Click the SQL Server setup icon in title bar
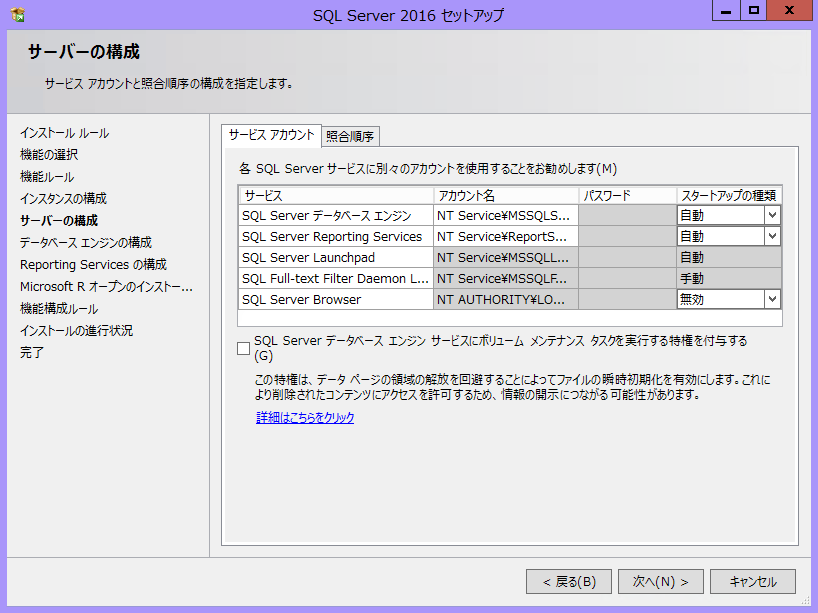Screen dimensions: 818x613 tap(17, 15)
